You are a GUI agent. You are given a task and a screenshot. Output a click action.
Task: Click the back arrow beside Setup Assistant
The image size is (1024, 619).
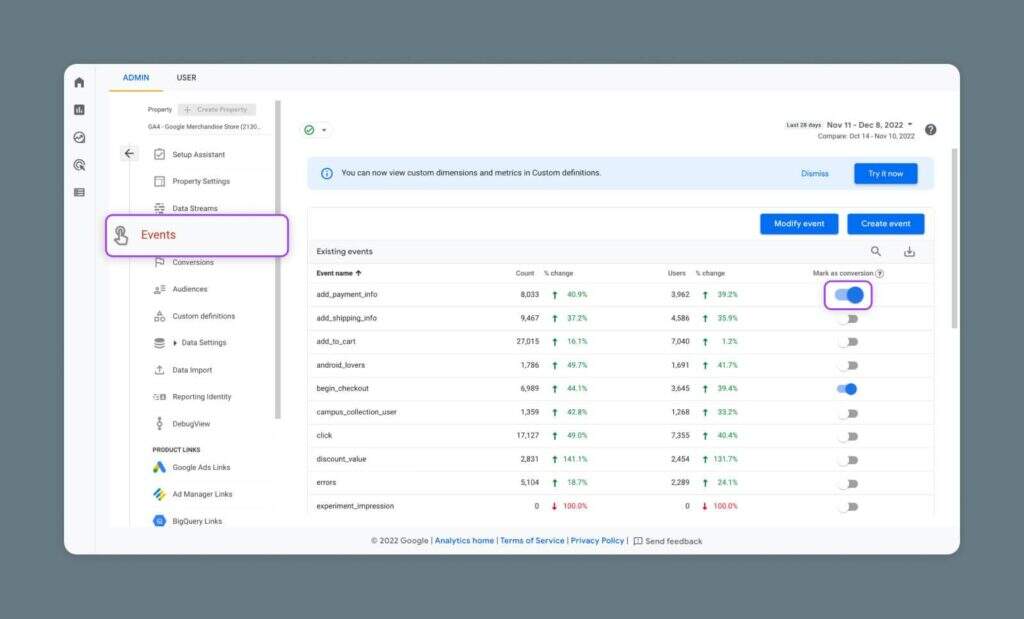(x=129, y=154)
